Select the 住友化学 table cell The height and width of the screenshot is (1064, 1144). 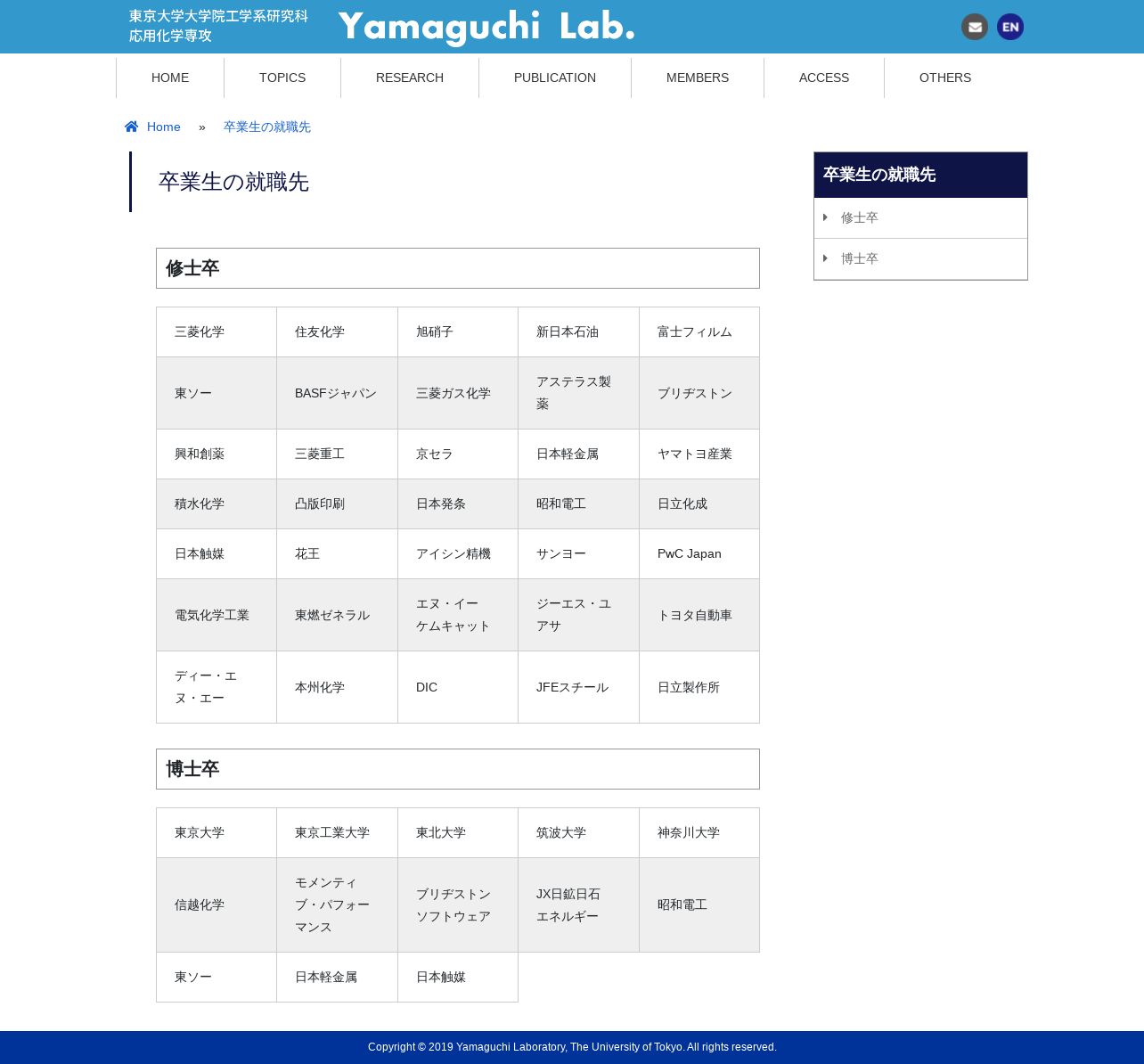[x=337, y=331]
